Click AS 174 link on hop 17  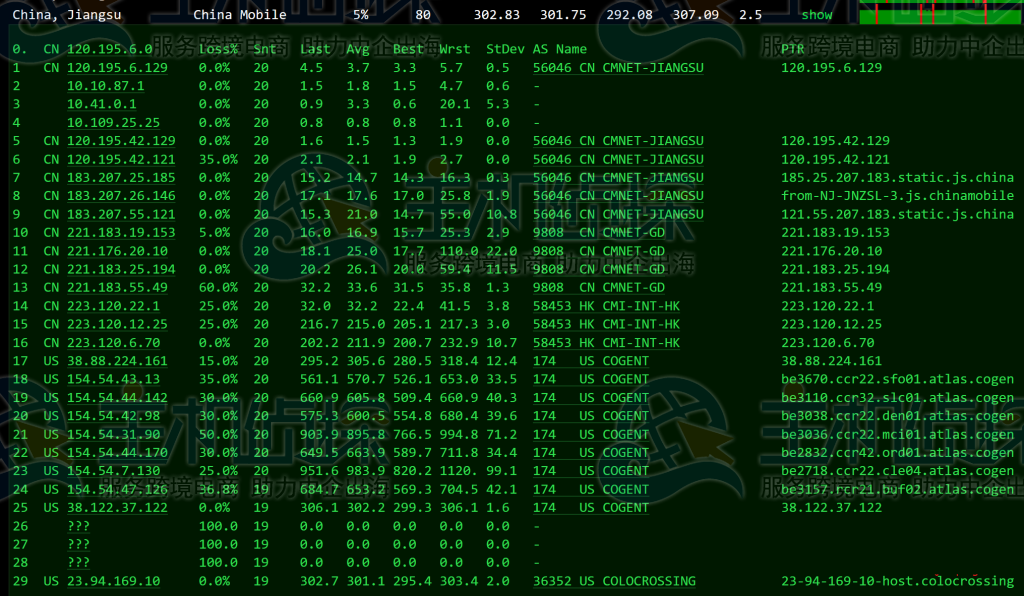click(544, 361)
